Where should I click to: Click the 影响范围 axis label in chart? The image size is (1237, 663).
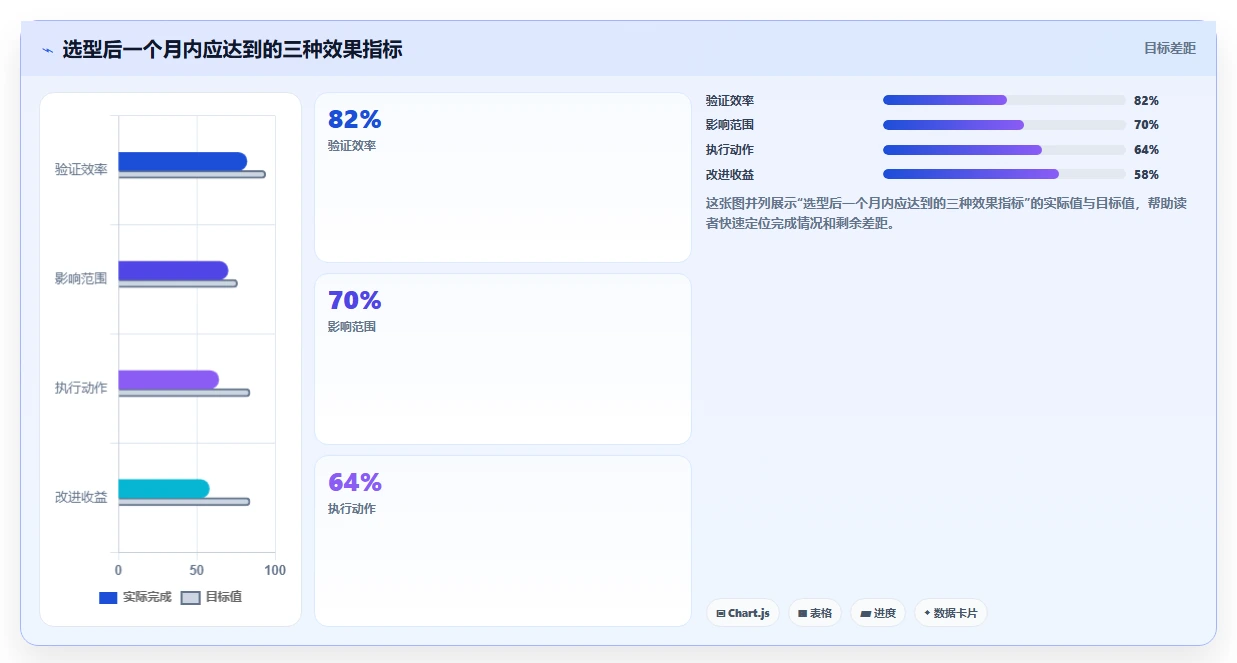pyautogui.click(x=81, y=279)
